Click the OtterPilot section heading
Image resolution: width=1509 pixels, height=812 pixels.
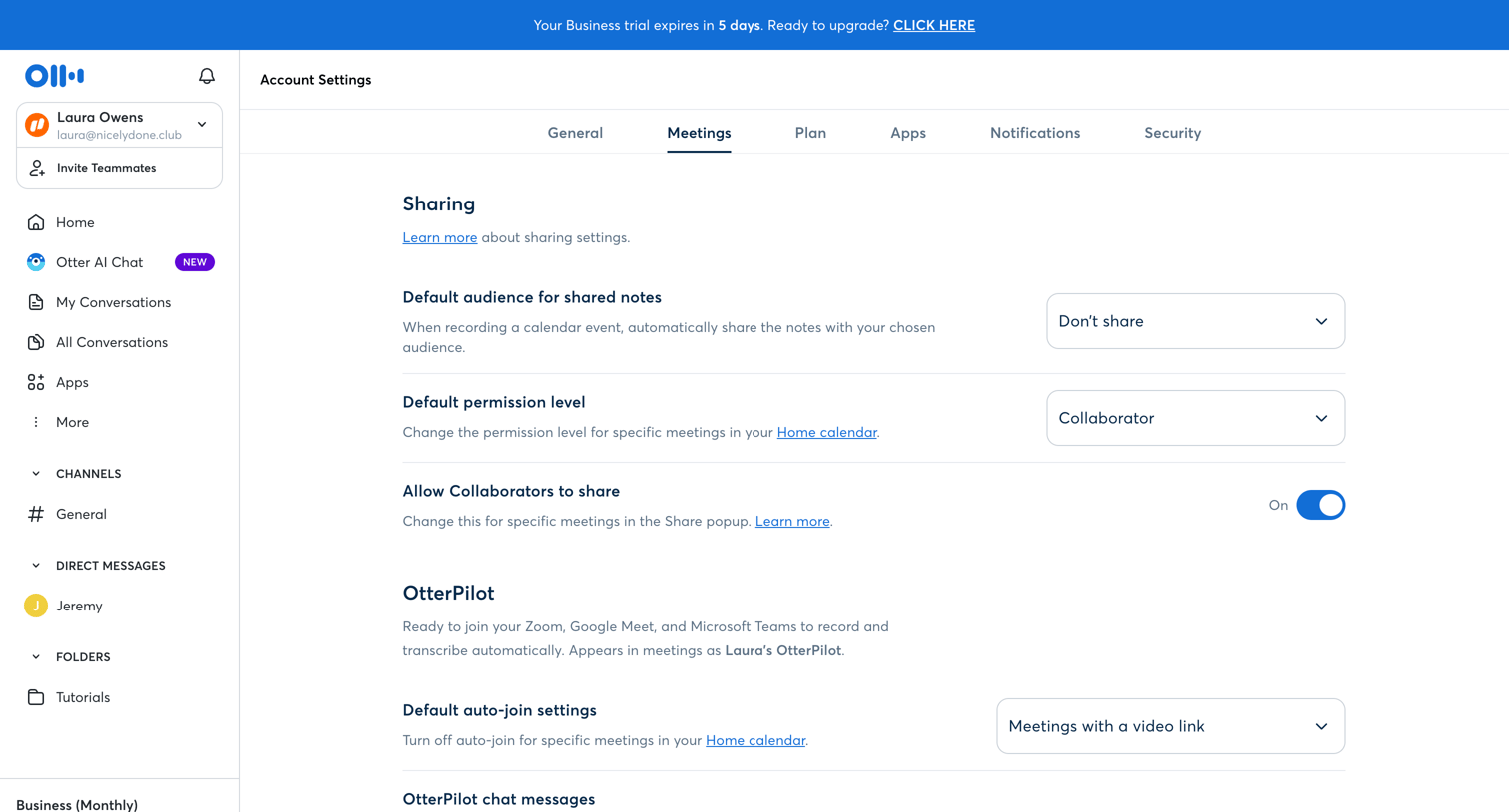pos(448,593)
